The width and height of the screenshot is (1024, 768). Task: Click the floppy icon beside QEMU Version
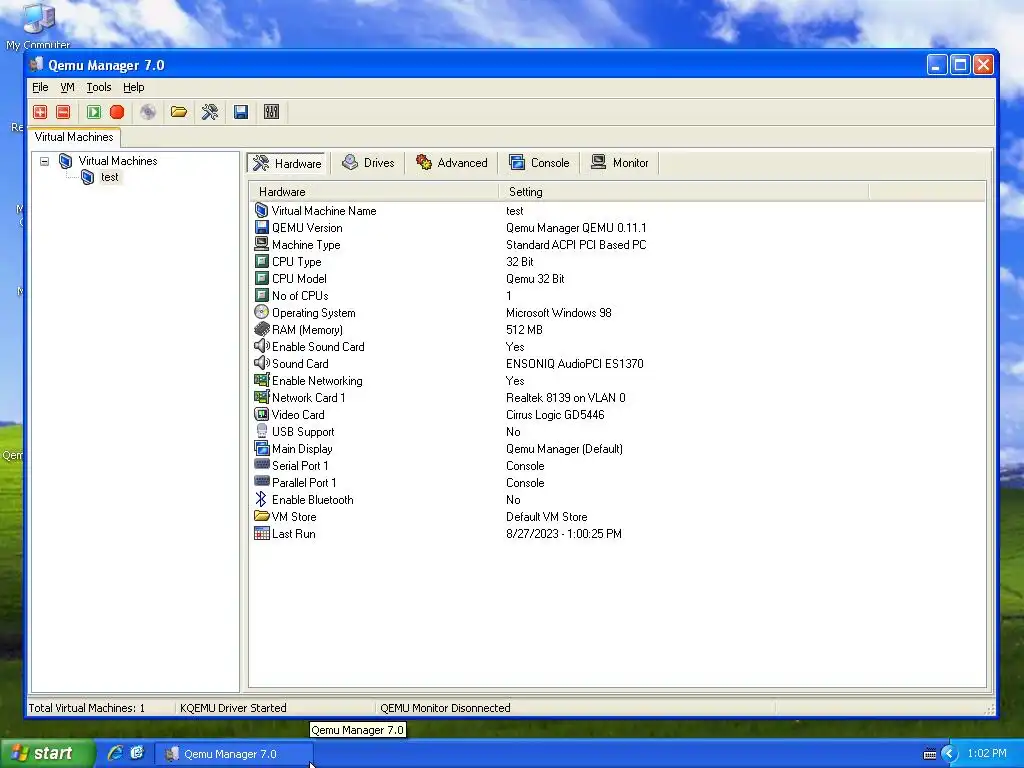point(261,227)
